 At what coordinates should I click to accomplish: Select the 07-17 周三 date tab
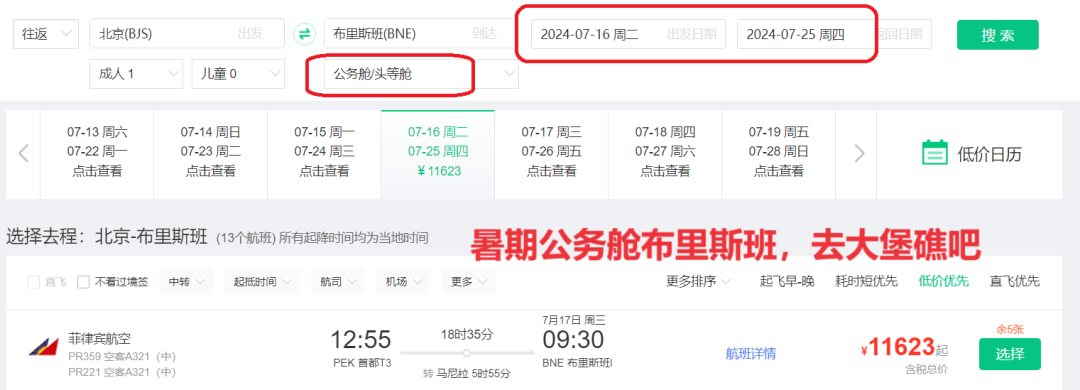pos(552,153)
